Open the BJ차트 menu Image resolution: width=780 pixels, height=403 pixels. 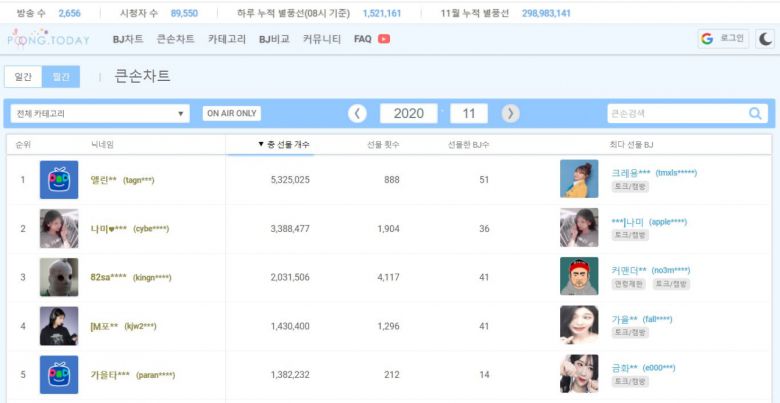[128, 39]
